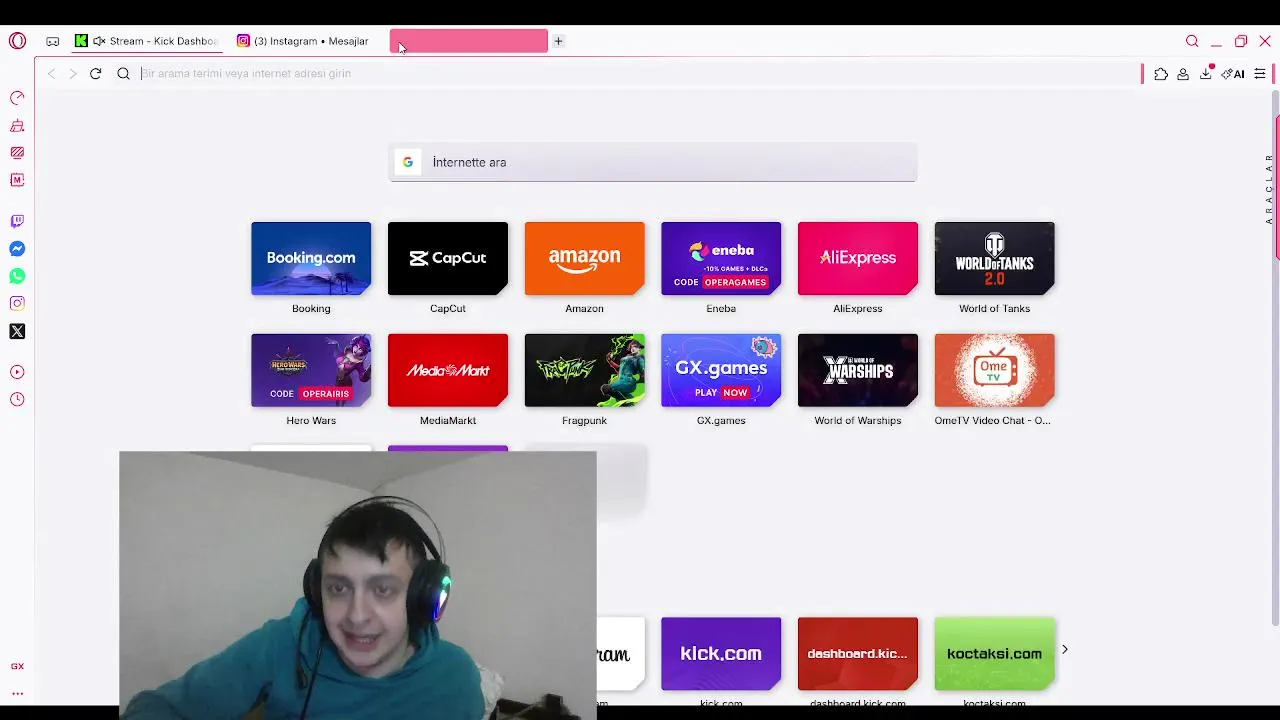Open the GX Corner gamepad icon
The height and width of the screenshot is (720, 1280).
pyautogui.click(x=53, y=41)
